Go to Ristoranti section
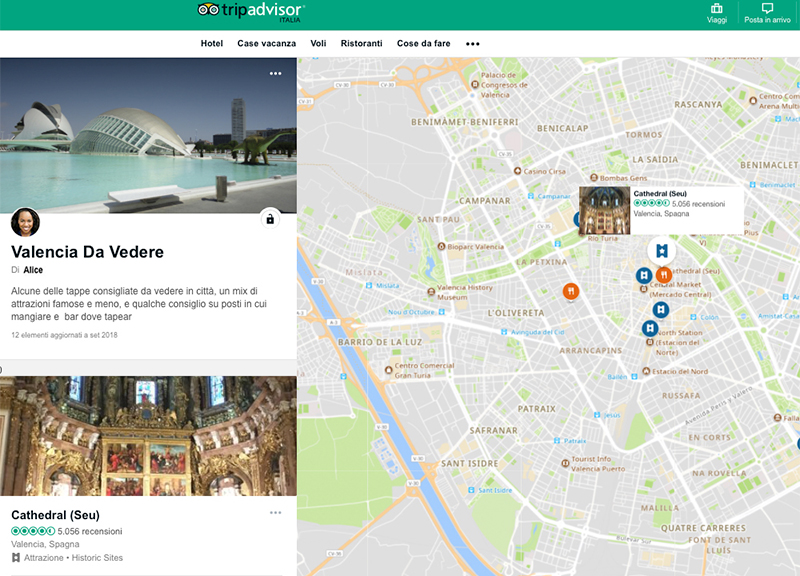800x576 pixels. click(361, 44)
